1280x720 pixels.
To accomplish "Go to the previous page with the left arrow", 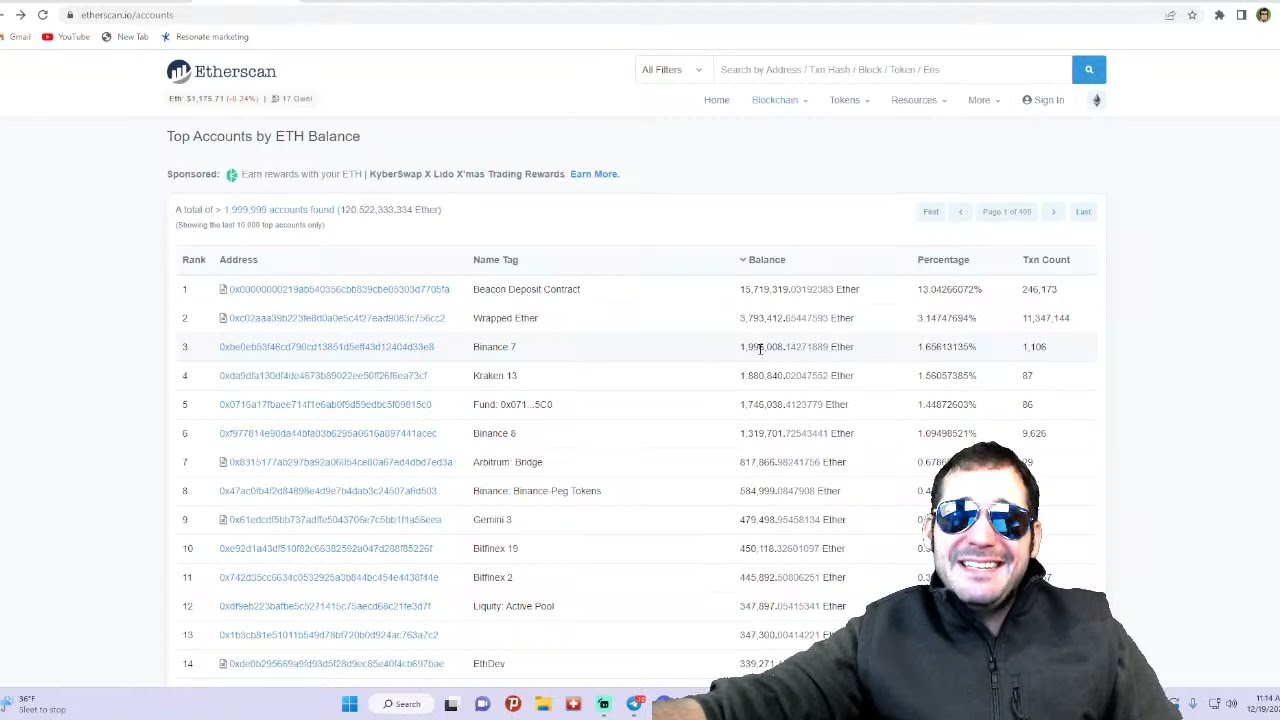I will tap(960, 212).
